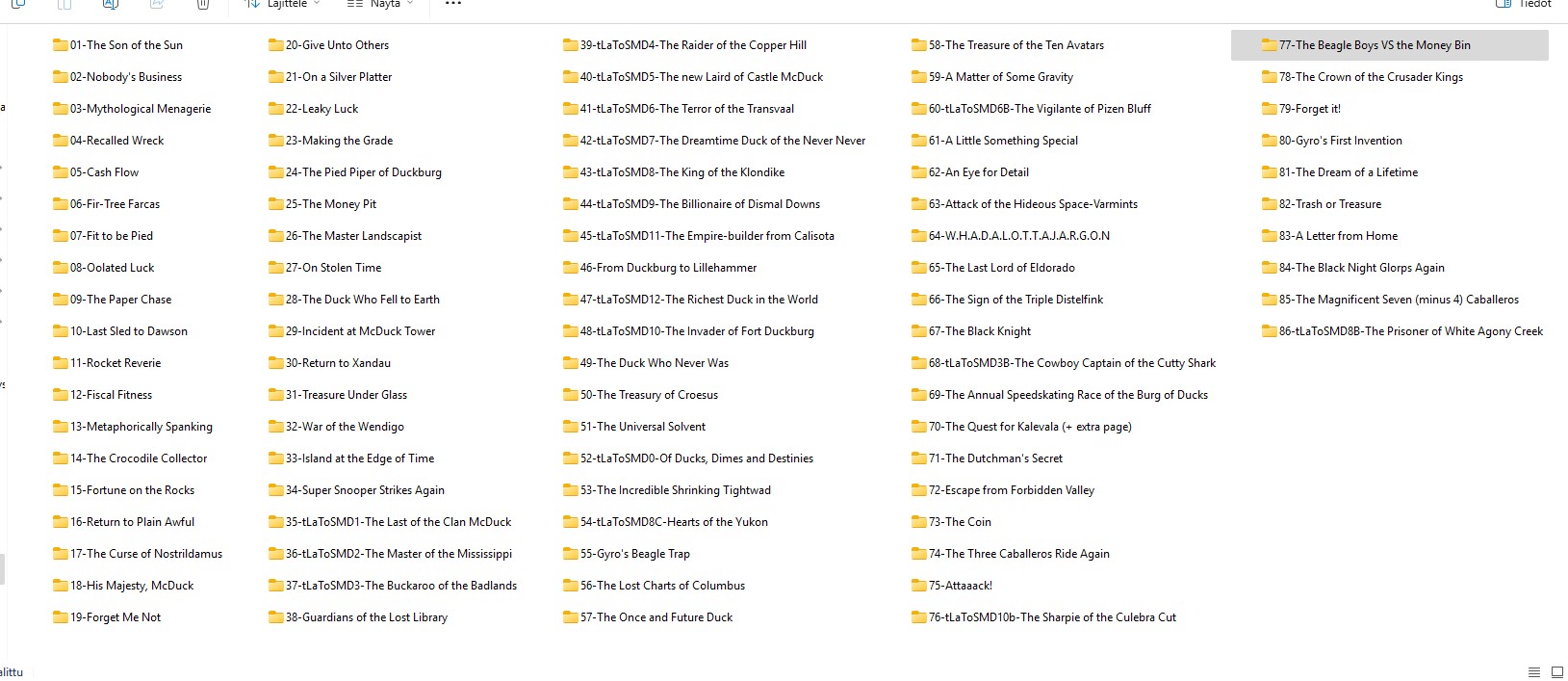Viewport: 1568px width, 681px height.
Task: Select folder 70-The Quest for Kalevala (+ extra page)
Action: [1022, 427]
